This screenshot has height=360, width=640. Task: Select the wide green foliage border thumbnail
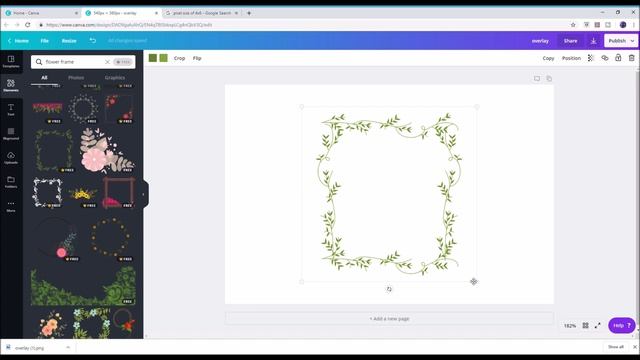(83, 285)
